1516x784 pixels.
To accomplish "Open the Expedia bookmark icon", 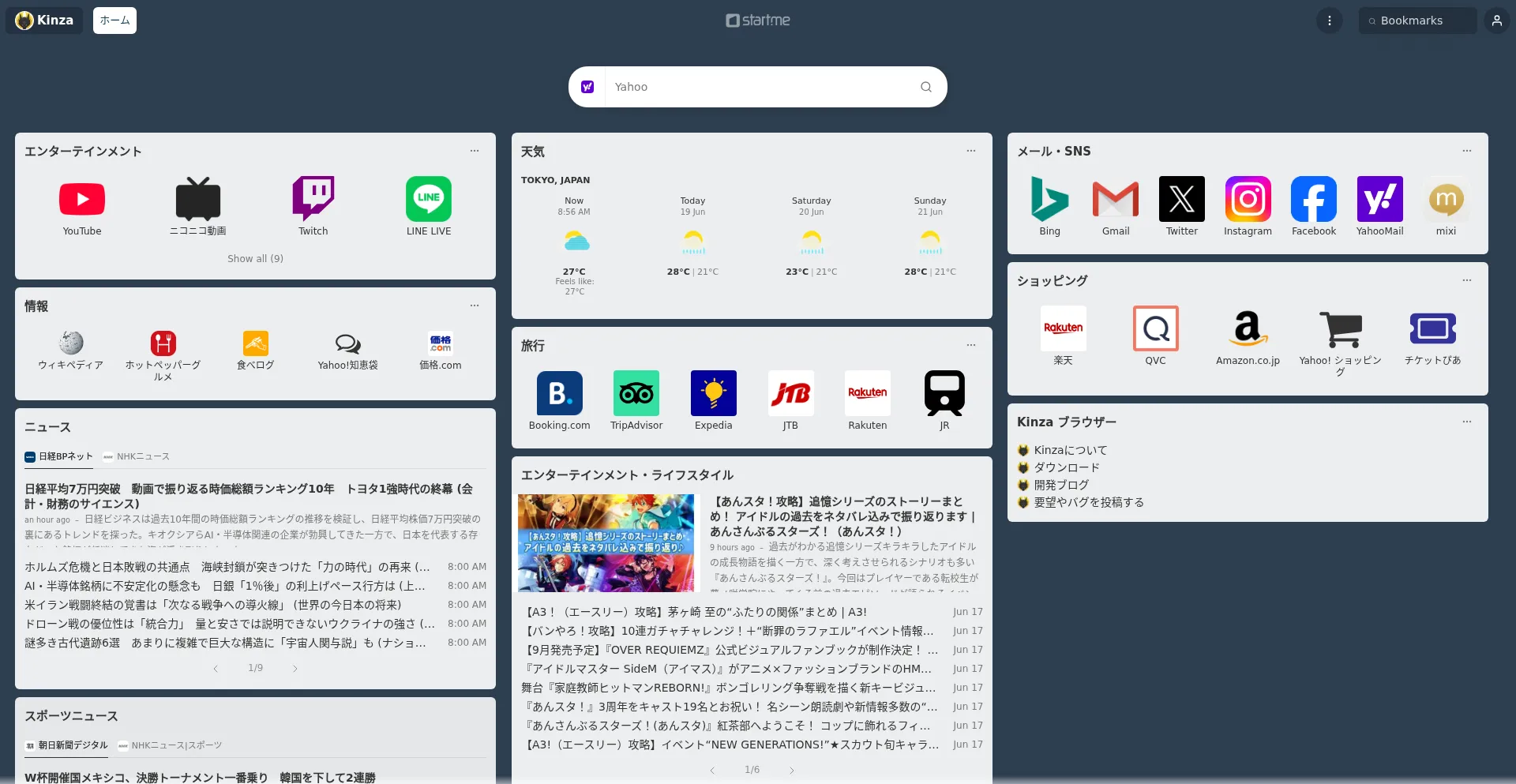I will click(x=714, y=393).
